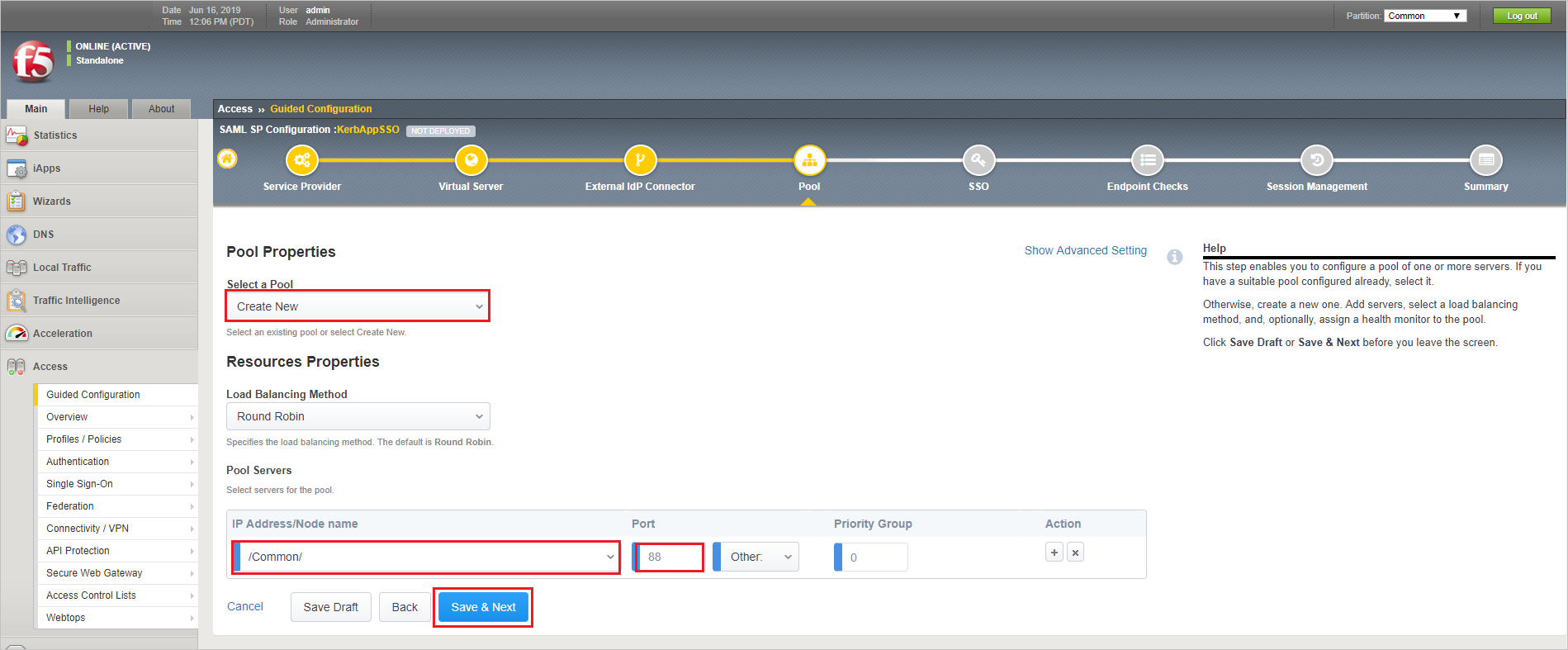Image resolution: width=1568 pixels, height=650 pixels.
Task: Open the IP Address/Node name dropdown
Action: tap(426, 557)
